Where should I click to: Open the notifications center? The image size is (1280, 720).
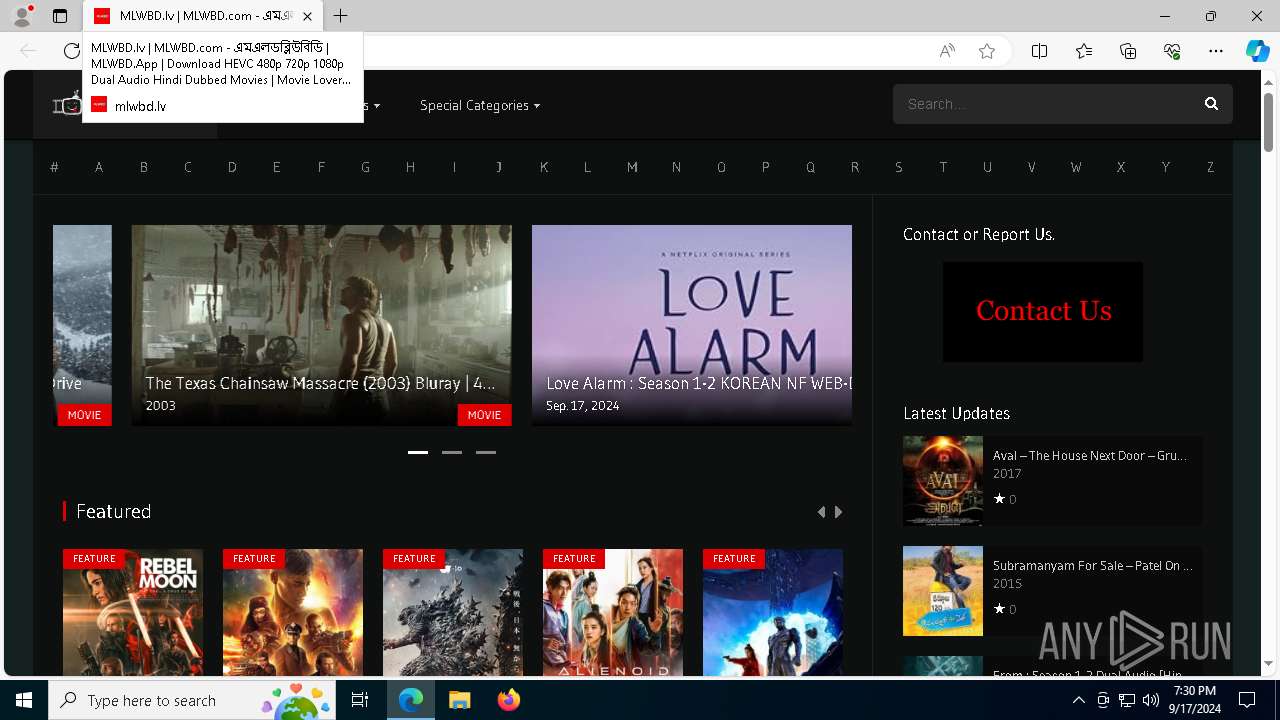(x=1247, y=700)
